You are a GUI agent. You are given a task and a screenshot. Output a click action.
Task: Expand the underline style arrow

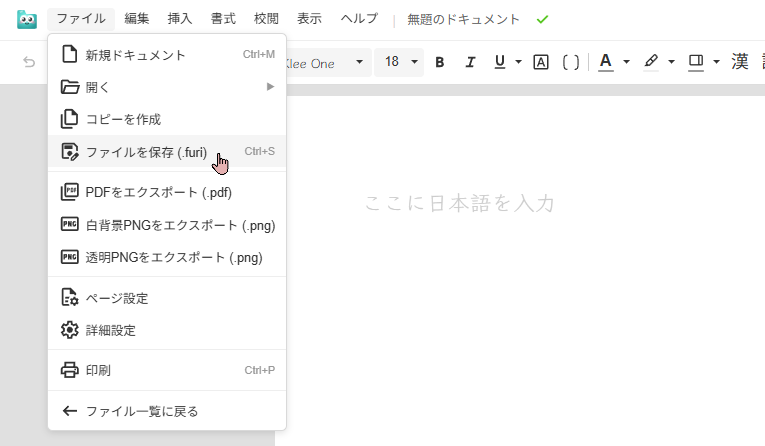[x=518, y=62]
